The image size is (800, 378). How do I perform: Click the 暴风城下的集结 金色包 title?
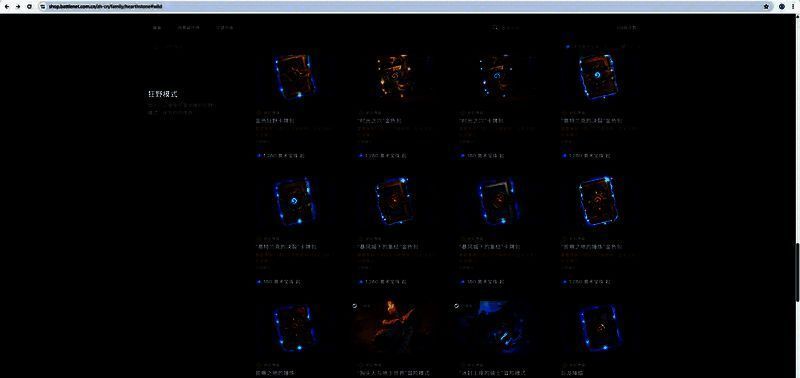click(x=388, y=247)
